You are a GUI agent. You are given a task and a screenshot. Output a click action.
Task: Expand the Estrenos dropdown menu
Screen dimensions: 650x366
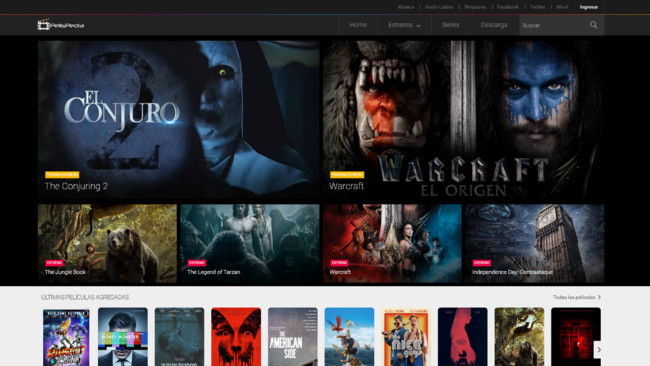[404, 25]
